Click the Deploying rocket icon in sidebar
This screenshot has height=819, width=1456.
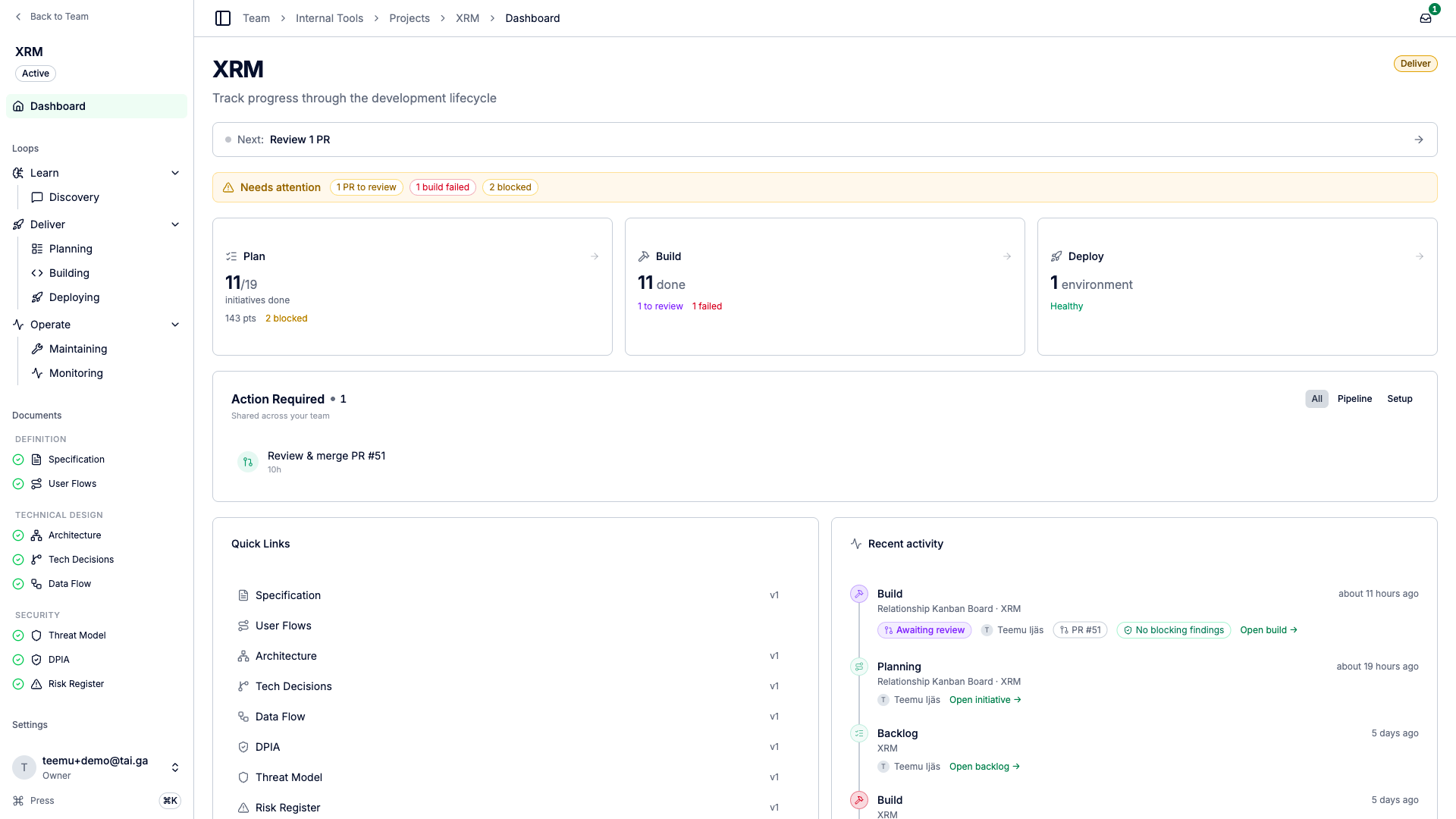[x=37, y=297]
